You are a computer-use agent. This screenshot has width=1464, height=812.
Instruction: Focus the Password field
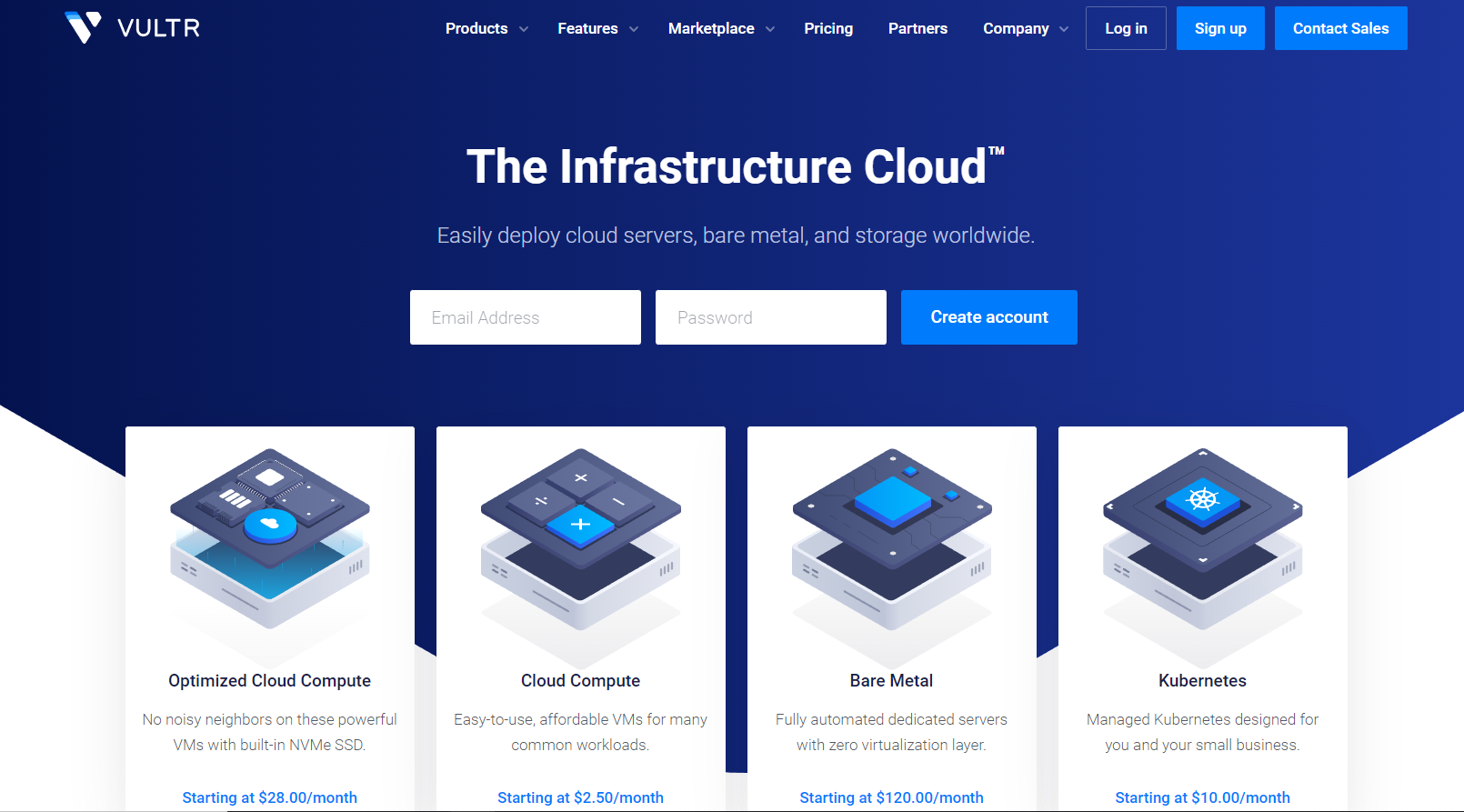[771, 317]
